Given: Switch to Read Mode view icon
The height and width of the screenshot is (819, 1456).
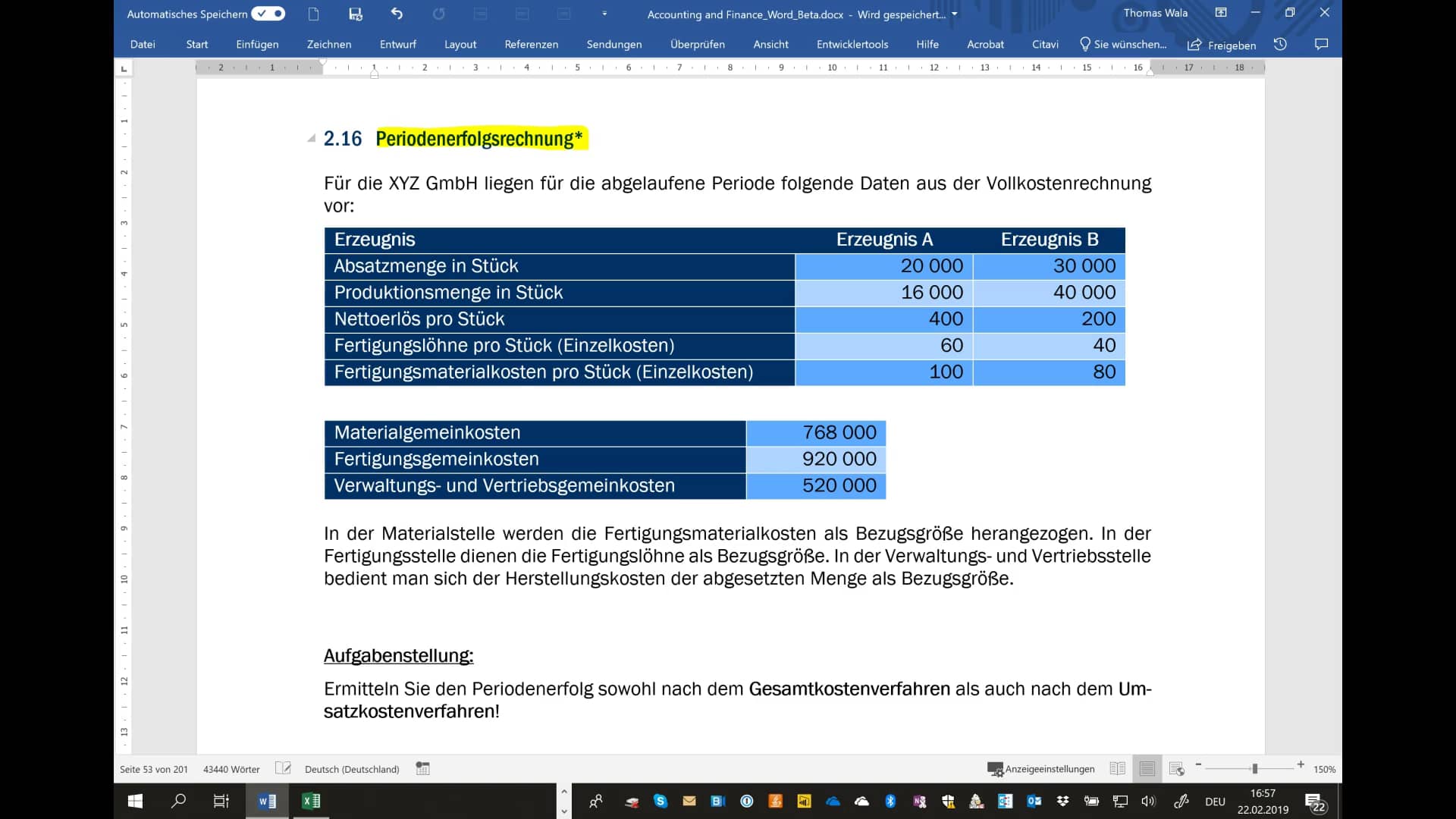Looking at the screenshot, I should click(1118, 769).
